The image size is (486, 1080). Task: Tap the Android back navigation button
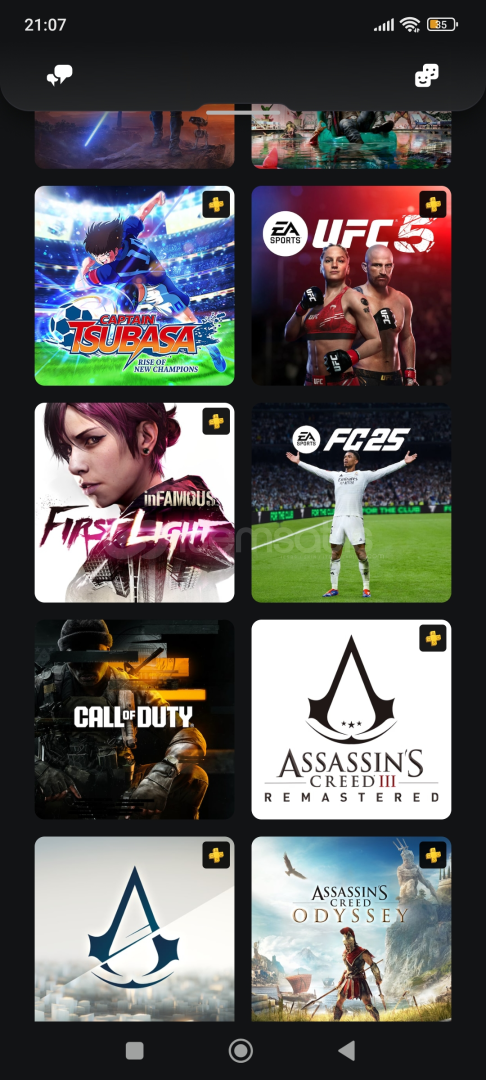tap(348, 1050)
